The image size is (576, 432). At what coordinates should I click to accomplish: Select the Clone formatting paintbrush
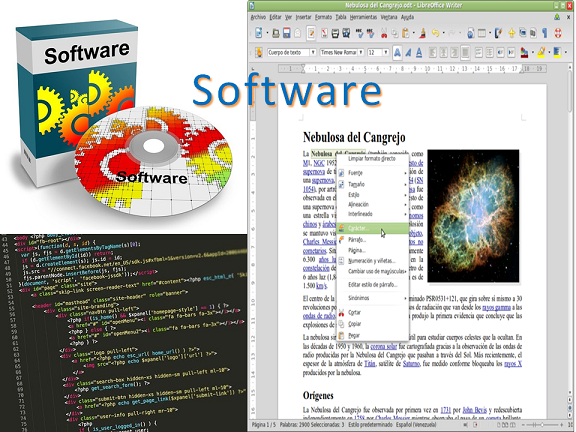tap(423, 33)
